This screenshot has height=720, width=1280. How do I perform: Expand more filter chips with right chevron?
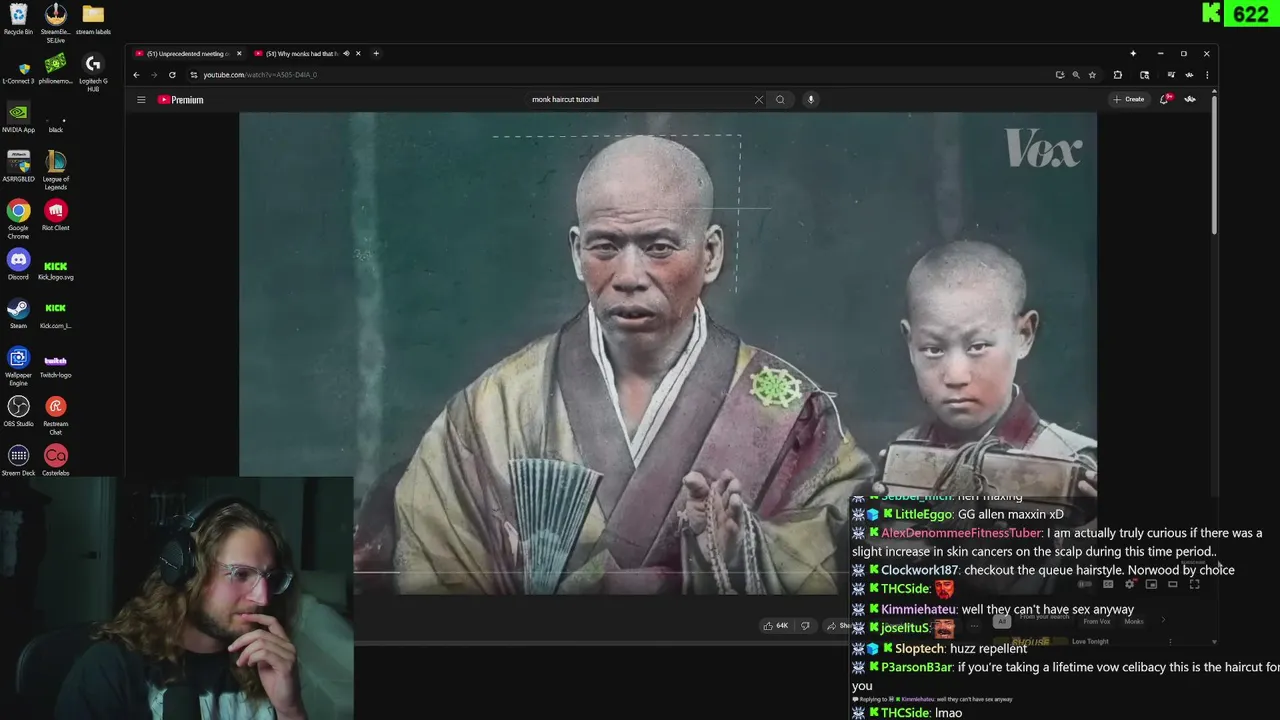(1163, 621)
